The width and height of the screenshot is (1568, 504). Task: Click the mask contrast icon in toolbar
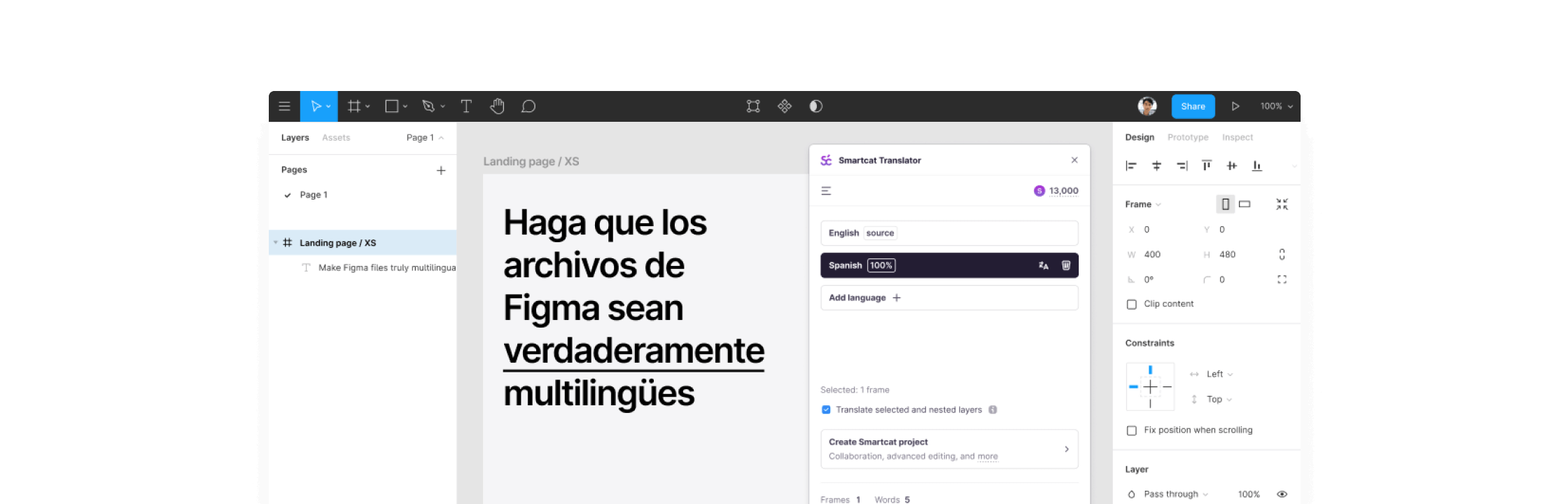pos(816,106)
